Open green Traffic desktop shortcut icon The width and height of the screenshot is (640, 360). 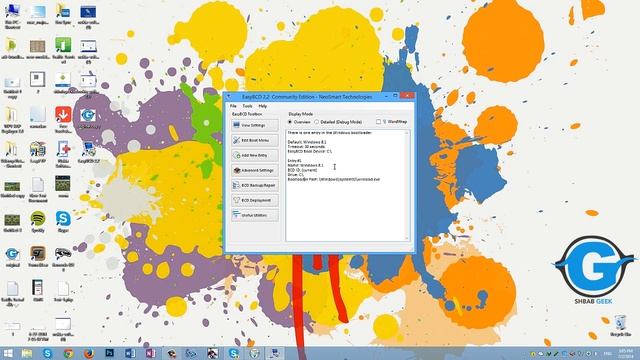63,51
